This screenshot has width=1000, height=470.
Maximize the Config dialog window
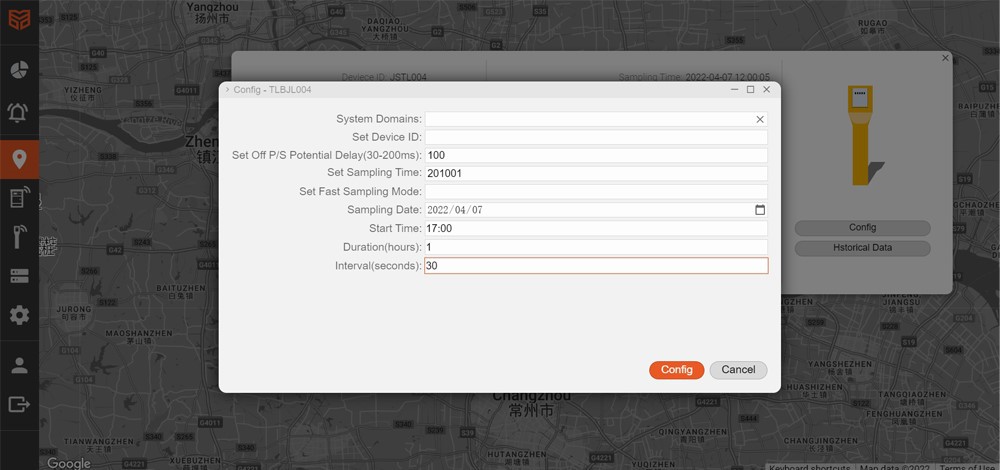750,90
